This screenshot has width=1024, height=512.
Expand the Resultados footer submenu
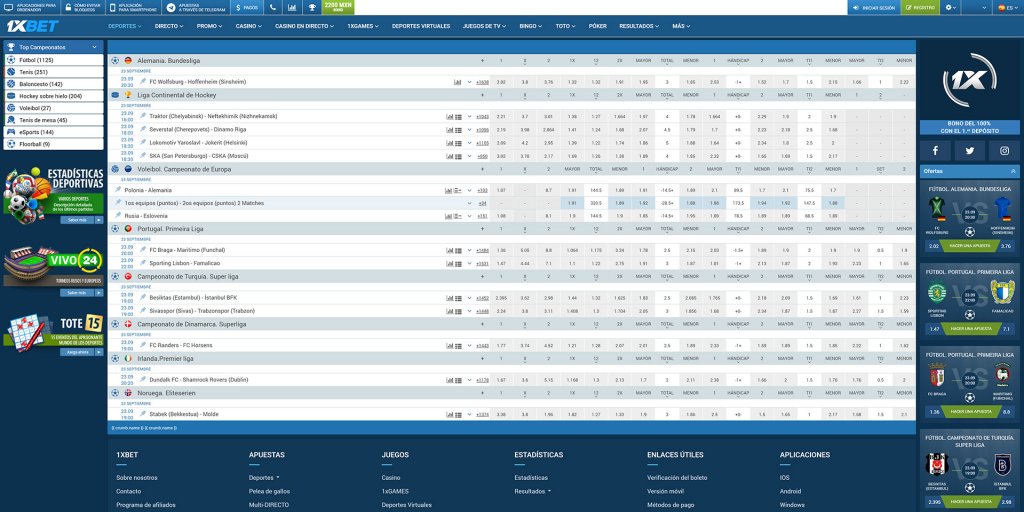point(549,491)
